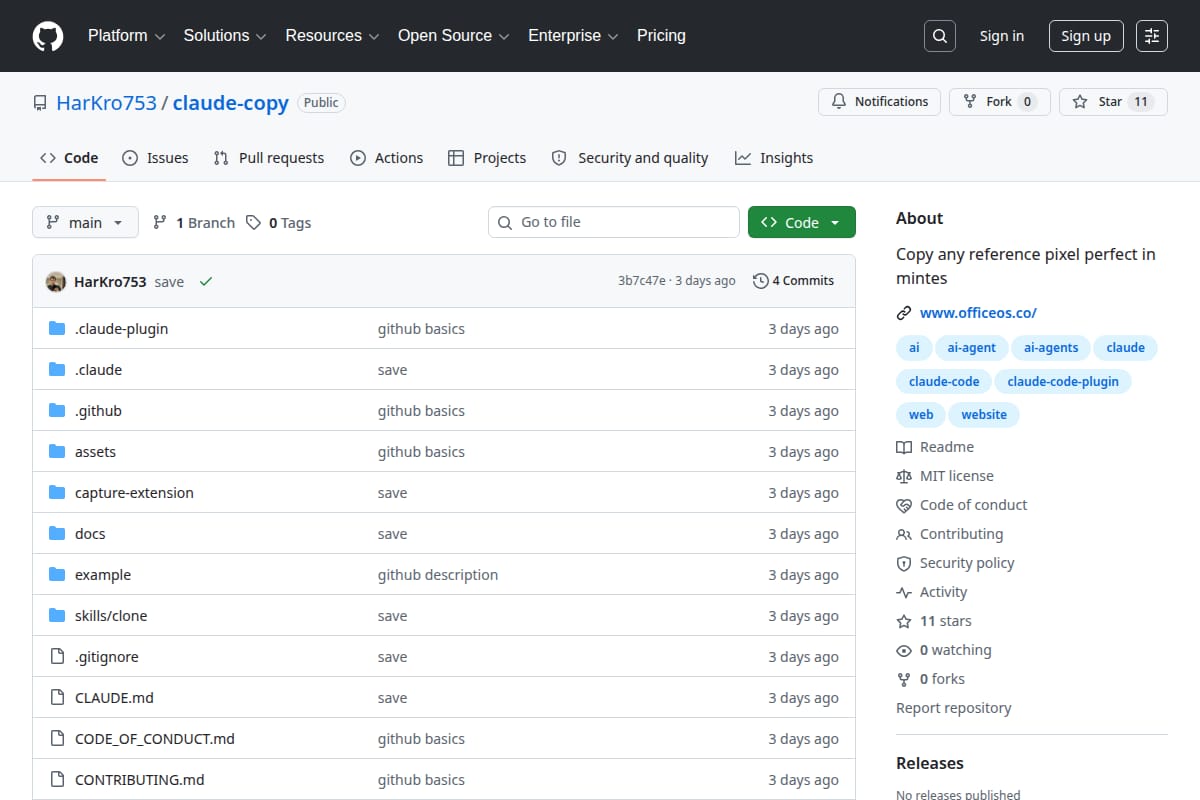Image resolution: width=1200 pixels, height=800 pixels.
Task: Expand the Open Source menu
Action: [x=454, y=36]
